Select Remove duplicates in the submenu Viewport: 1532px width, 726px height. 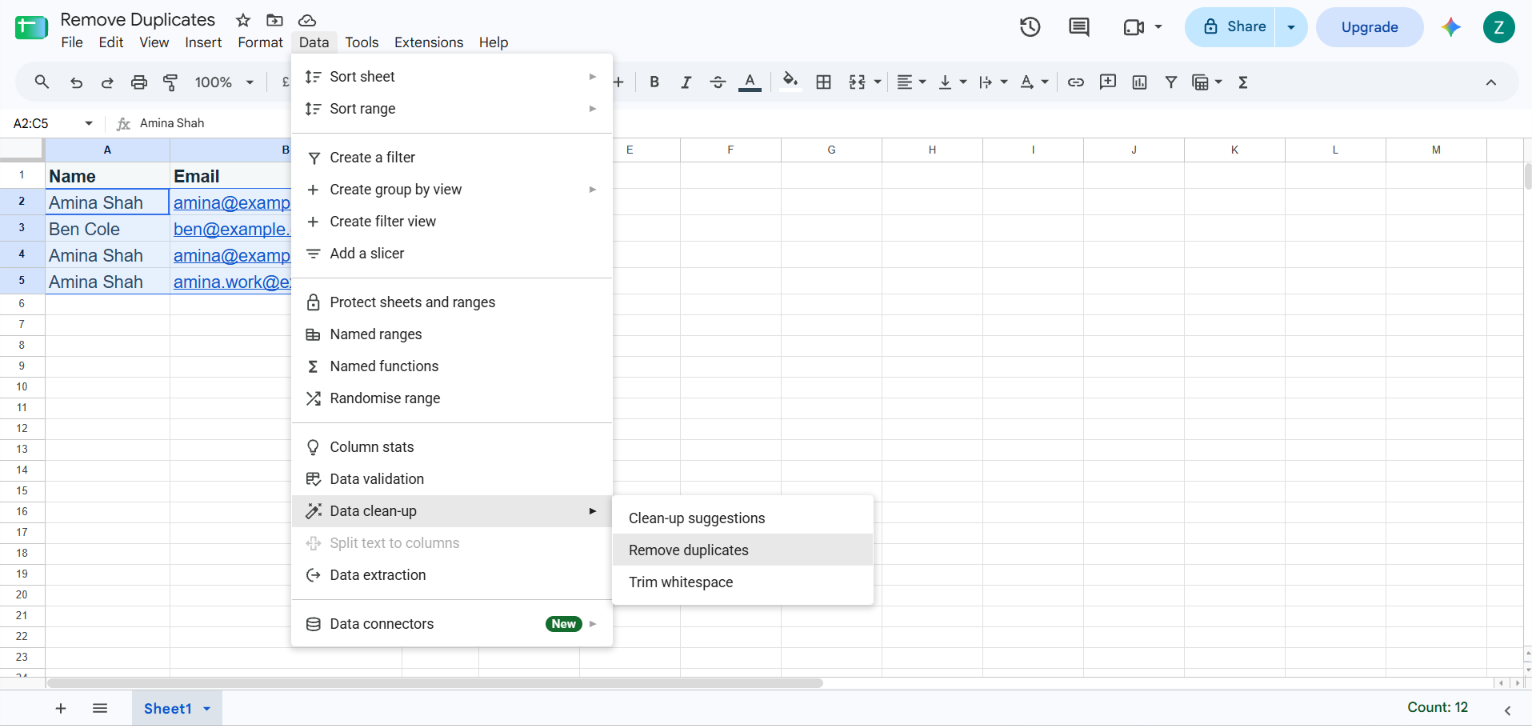(x=743, y=550)
